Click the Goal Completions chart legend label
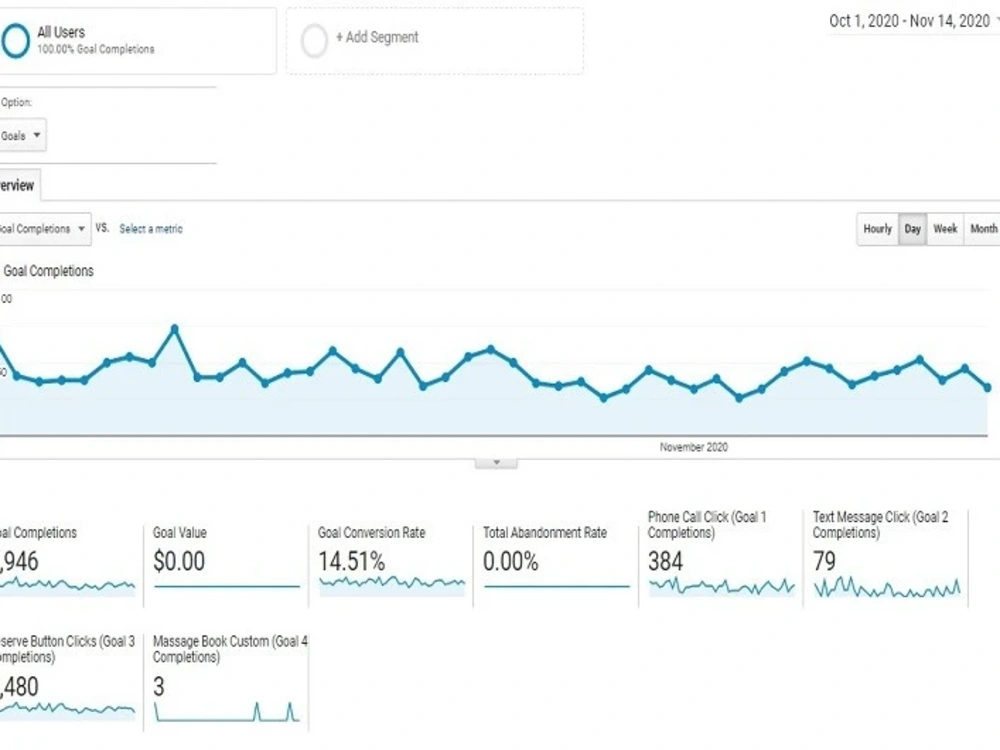The height and width of the screenshot is (750, 1000). pos(48,271)
